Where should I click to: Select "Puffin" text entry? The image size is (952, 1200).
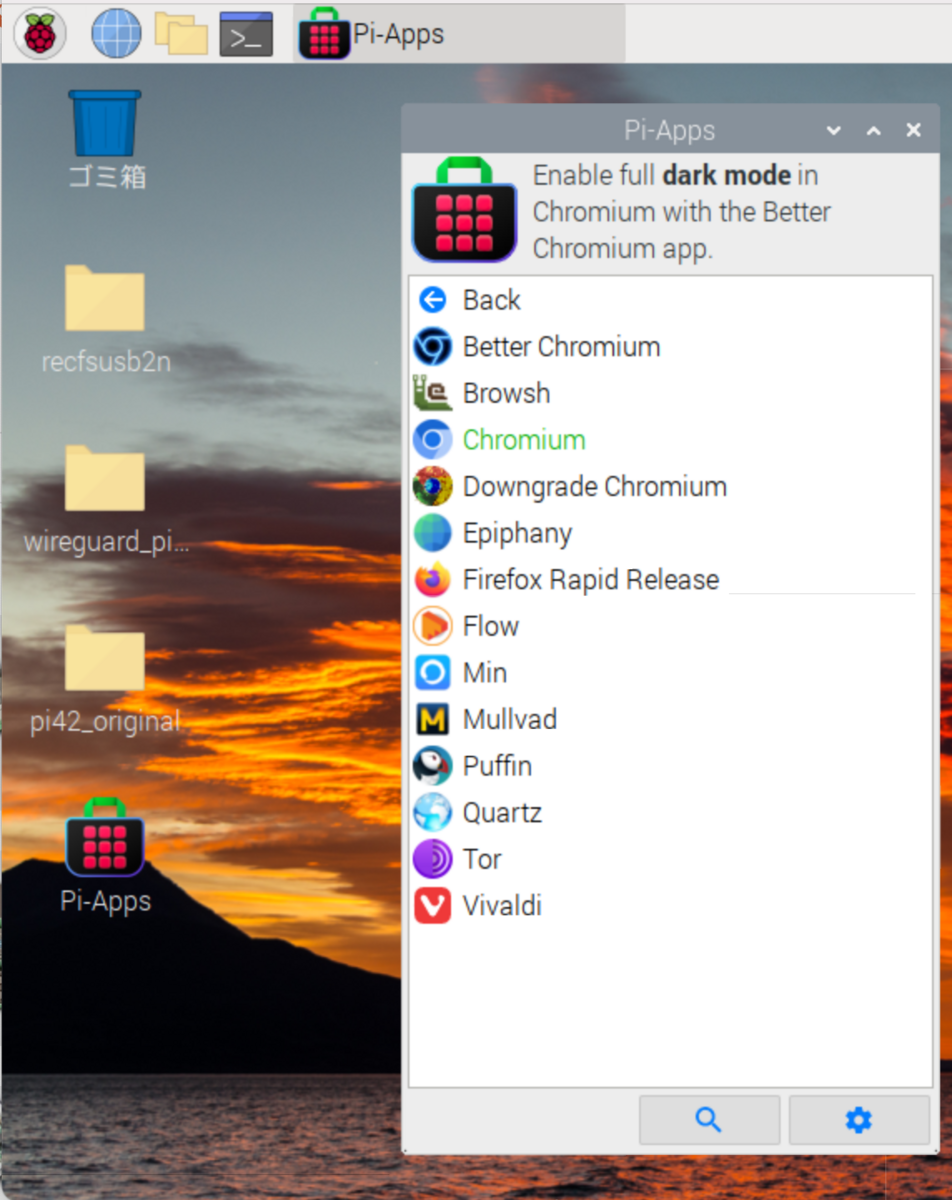[497, 766]
